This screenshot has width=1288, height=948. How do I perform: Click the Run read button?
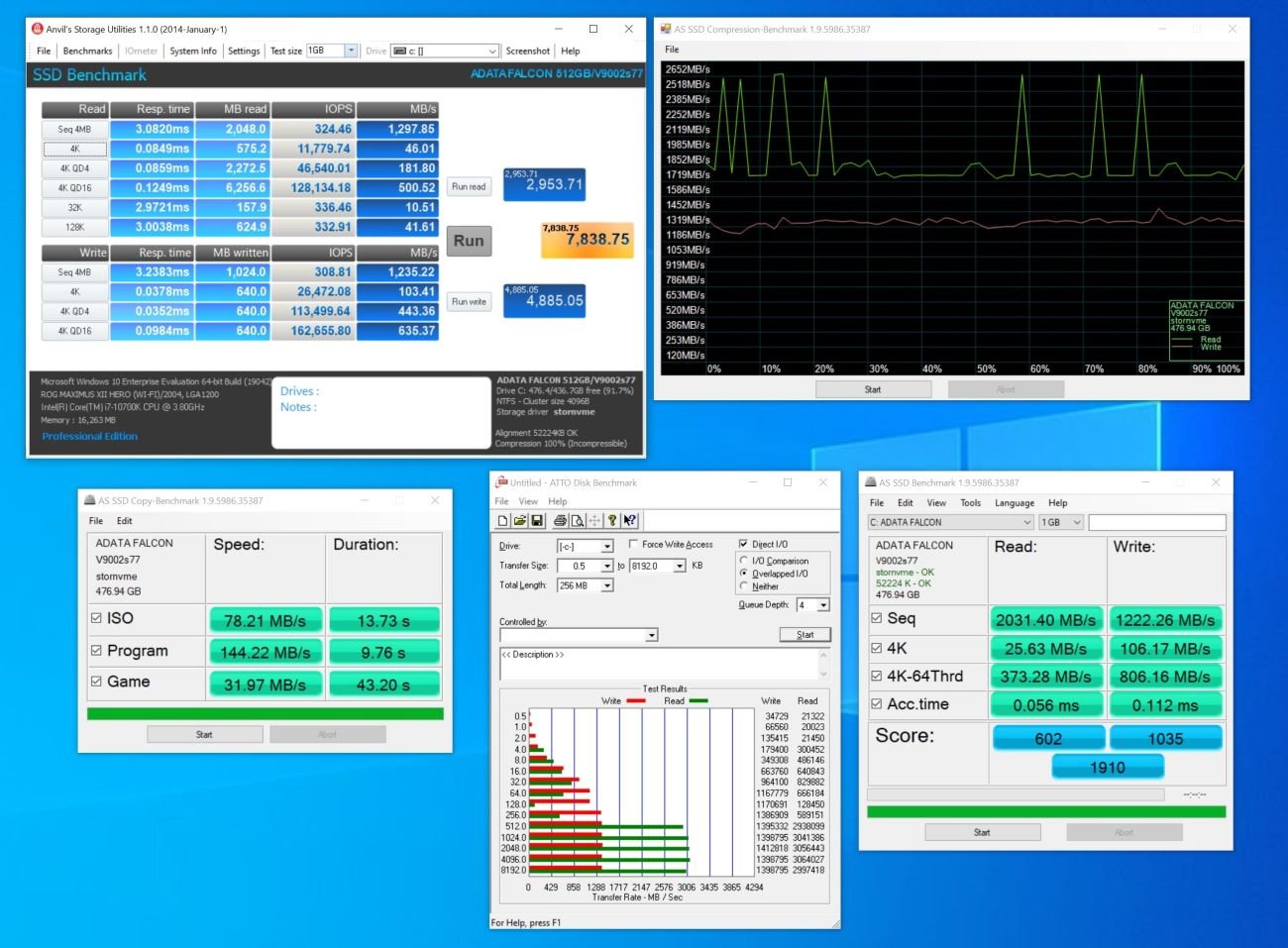click(x=469, y=186)
